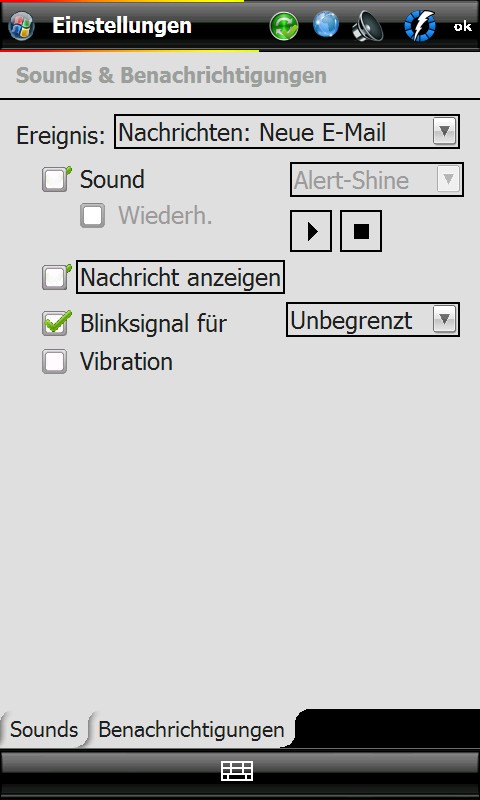480x800 pixels.
Task: Play the selected alert sound
Action: [311, 231]
